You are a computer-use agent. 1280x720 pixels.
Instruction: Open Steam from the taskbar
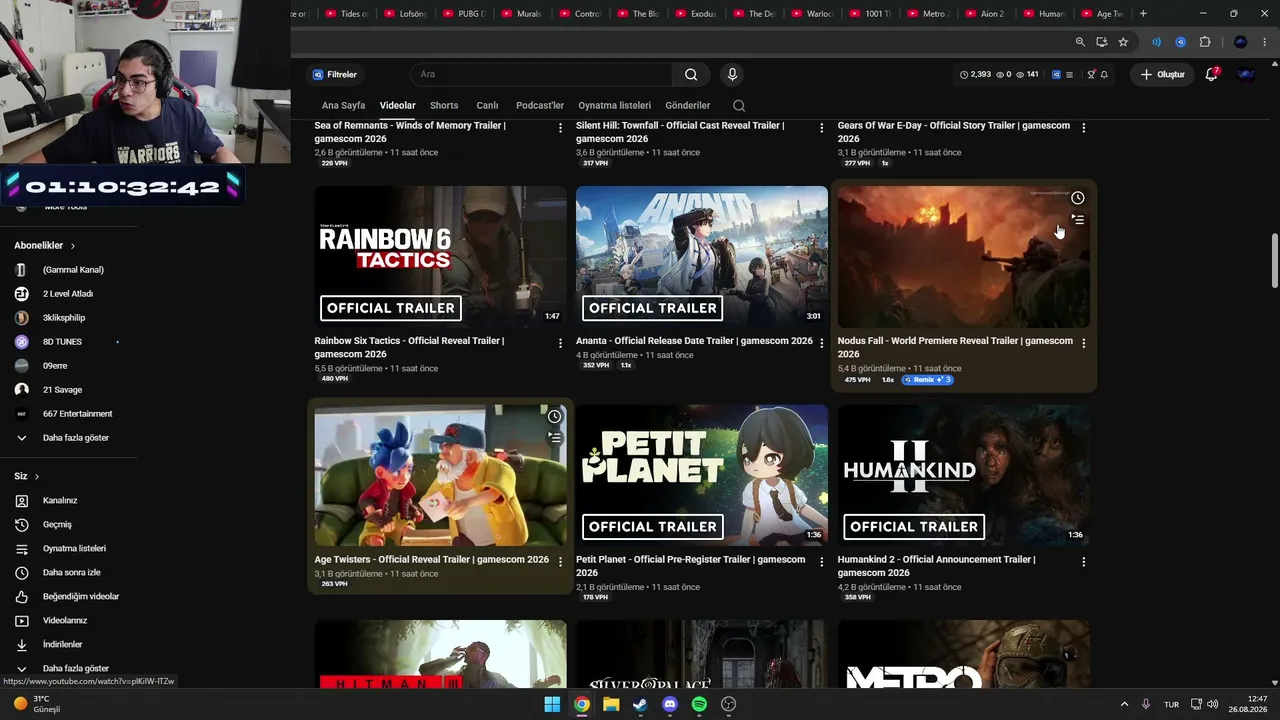[x=640, y=704]
